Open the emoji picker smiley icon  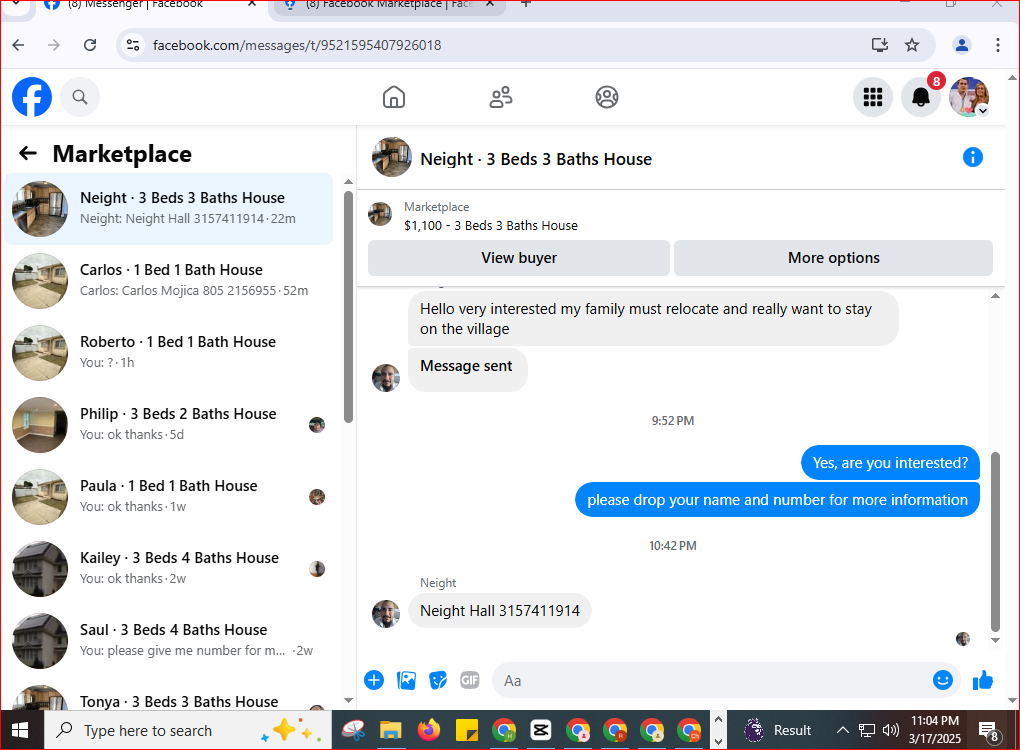(x=943, y=680)
